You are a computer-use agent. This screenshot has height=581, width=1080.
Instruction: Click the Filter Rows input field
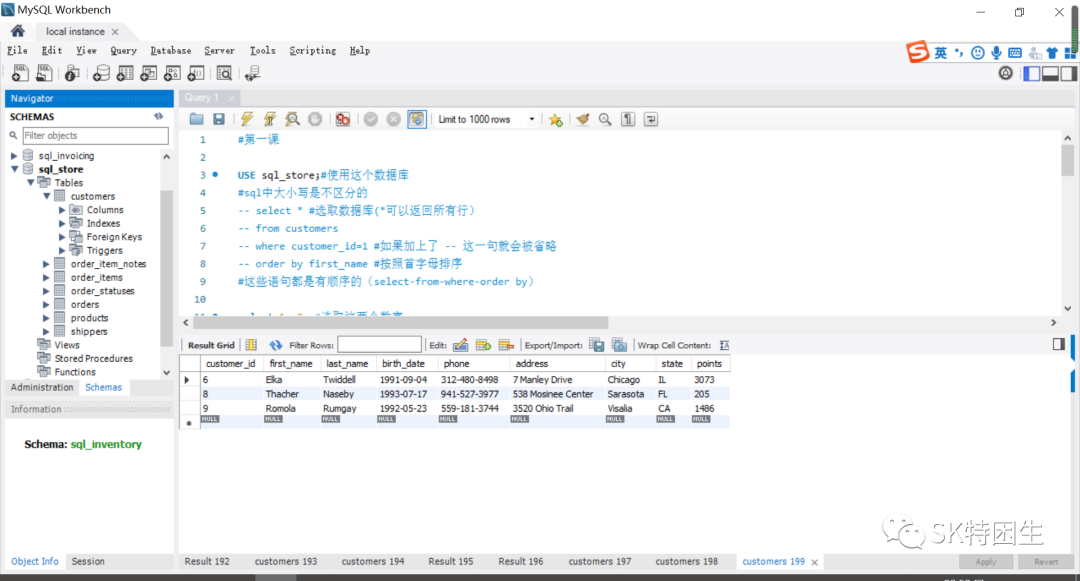(380, 345)
